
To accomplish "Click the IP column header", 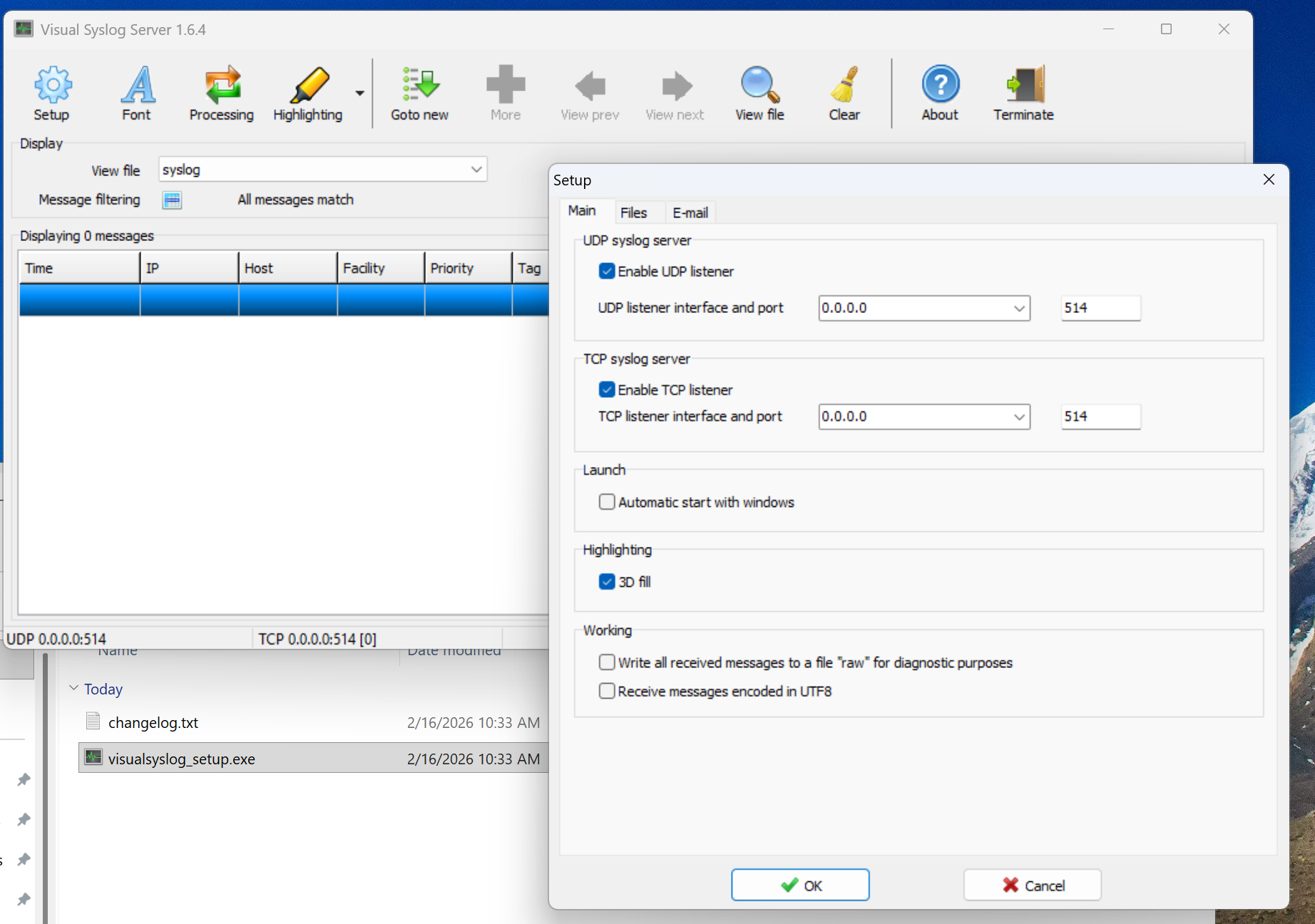I will pos(190,268).
